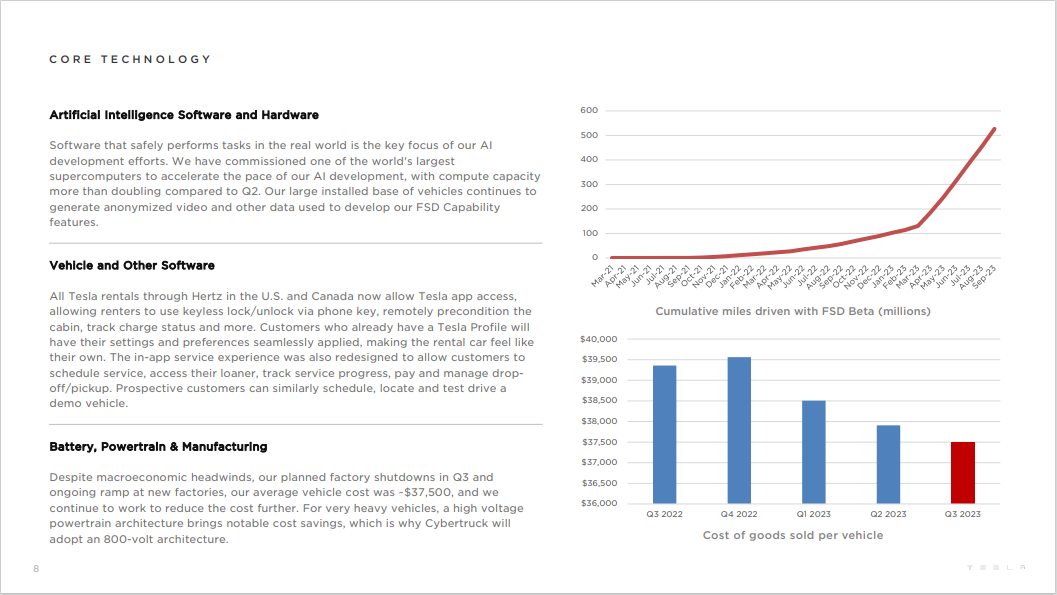Select the Artificial Intelligence Software and Hardware heading

tap(184, 115)
